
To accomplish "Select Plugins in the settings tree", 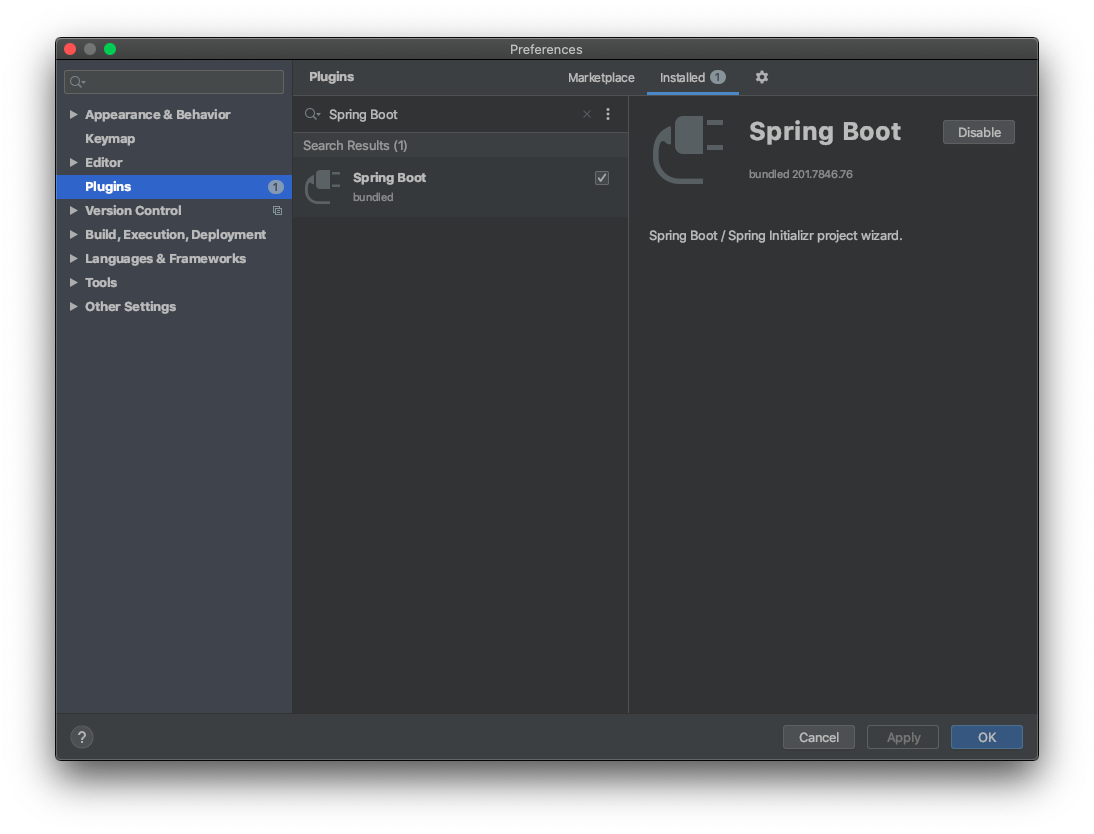I will 174,187.
